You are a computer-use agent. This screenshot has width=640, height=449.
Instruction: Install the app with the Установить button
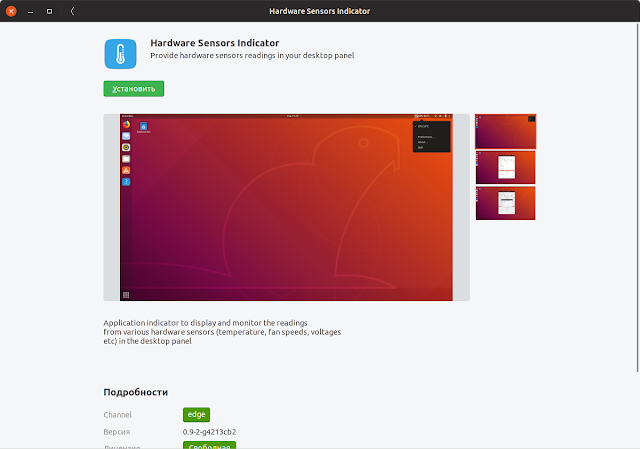pyautogui.click(x=134, y=89)
